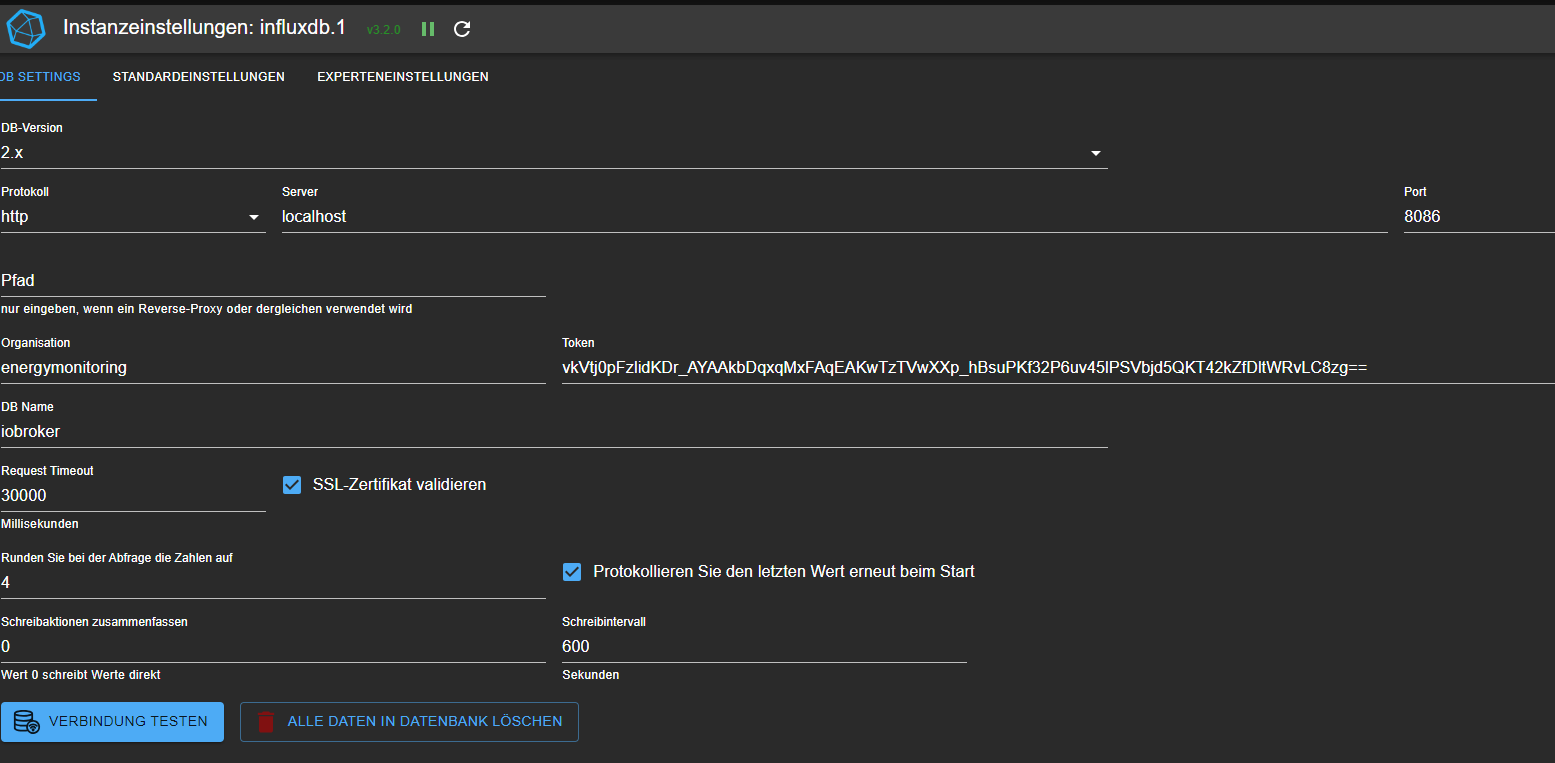Click trash icon on delete data button
The height and width of the screenshot is (763, 1555).
(x=266, y=721)
